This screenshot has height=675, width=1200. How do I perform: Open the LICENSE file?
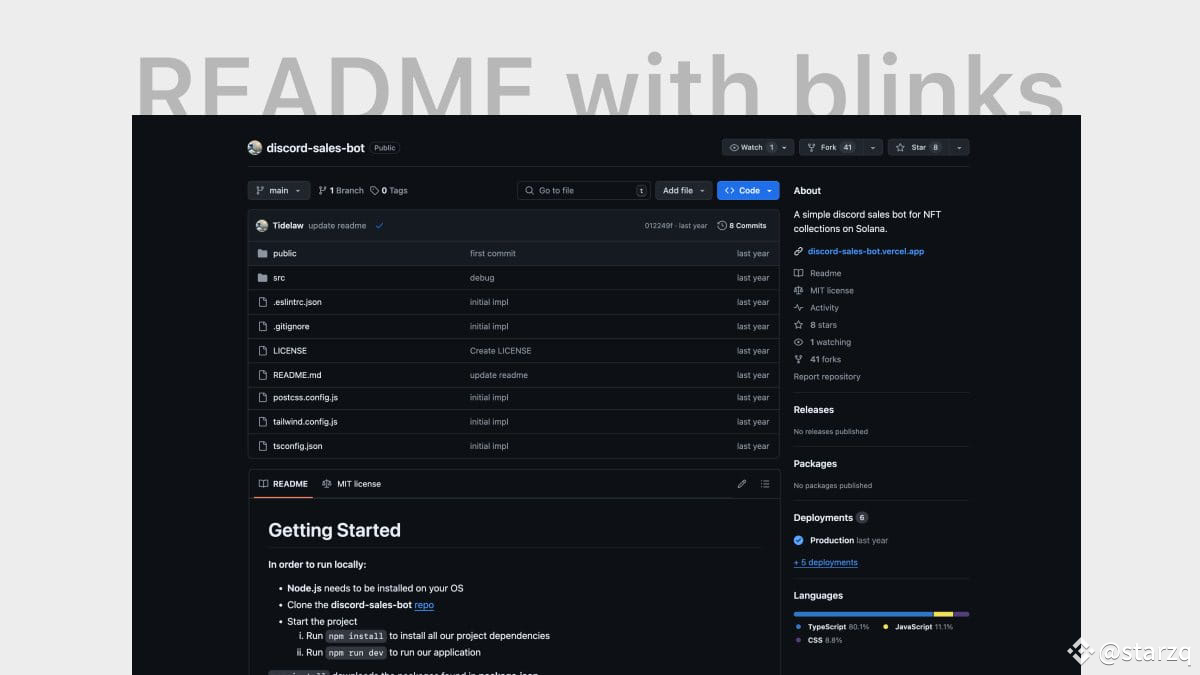click(289, 350)
